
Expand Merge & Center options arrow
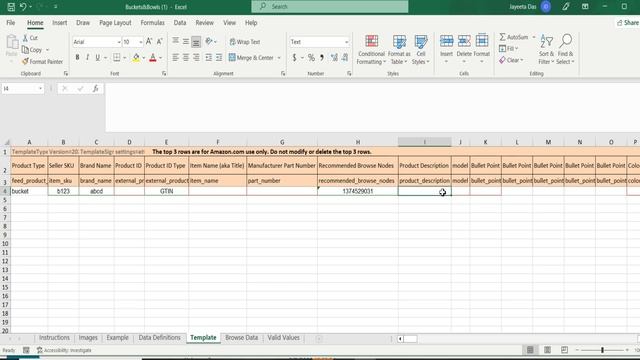click(279, 58)
